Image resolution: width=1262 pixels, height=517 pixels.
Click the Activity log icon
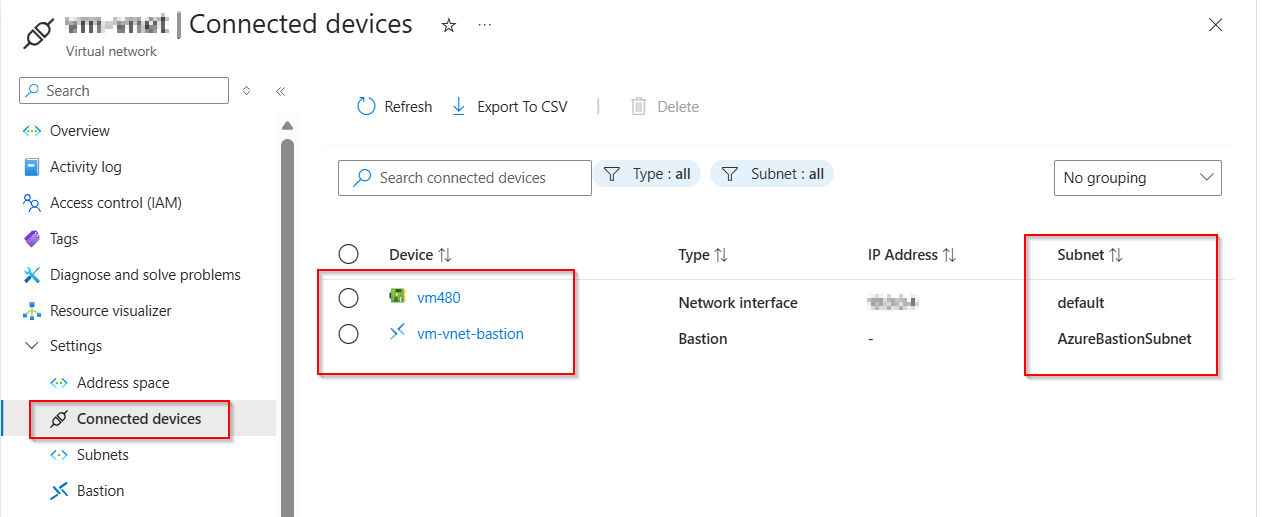(31, 167)
